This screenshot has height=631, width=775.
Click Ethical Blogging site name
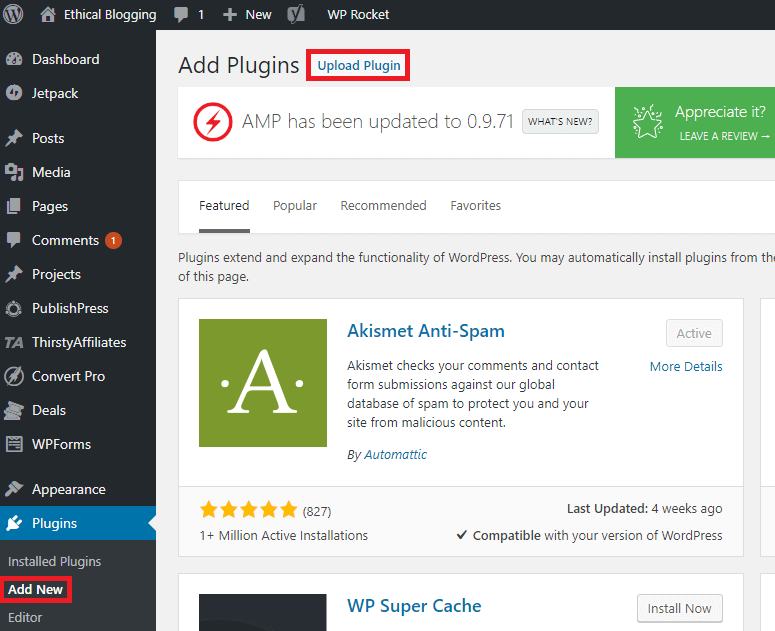click(x=110, y=15)
